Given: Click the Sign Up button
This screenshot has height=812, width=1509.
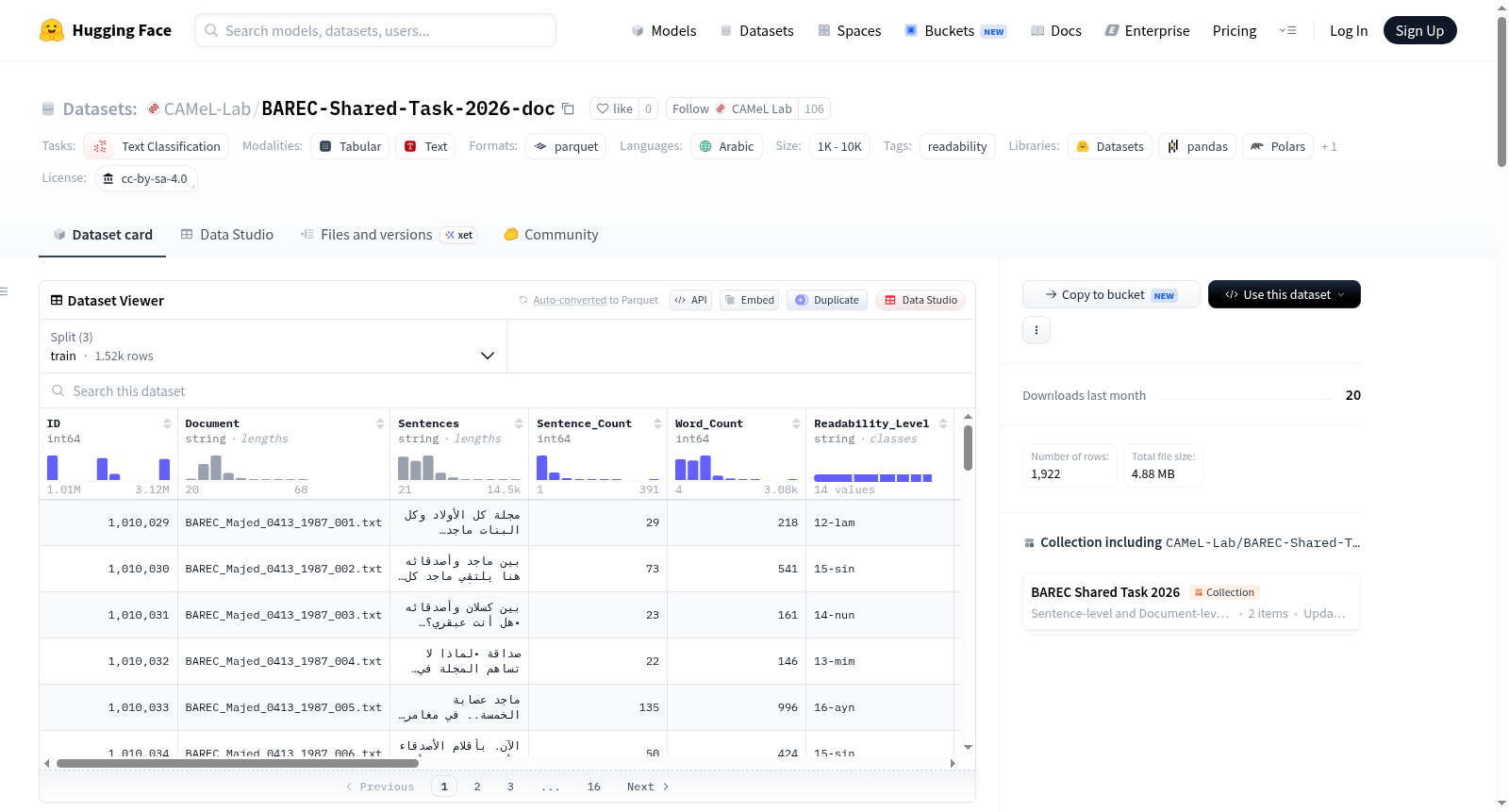Looking at the screenshot, I should 1419,30.
